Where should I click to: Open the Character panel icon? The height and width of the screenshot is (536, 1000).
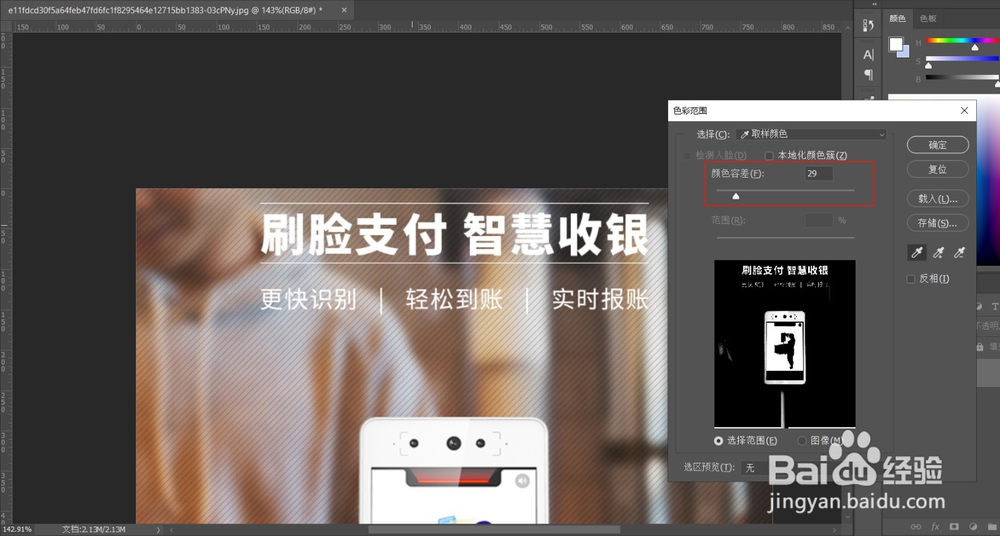pos(868,55)
